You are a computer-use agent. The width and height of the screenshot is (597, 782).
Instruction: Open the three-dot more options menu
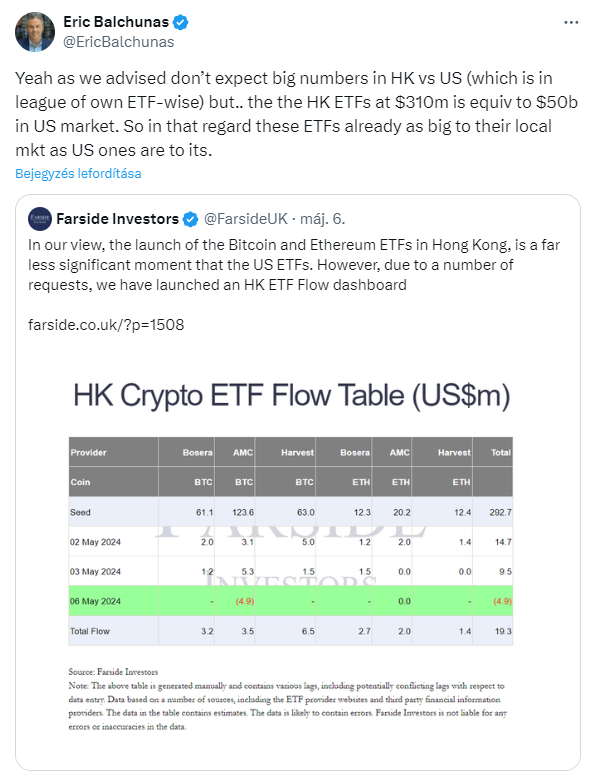(571, 22)
